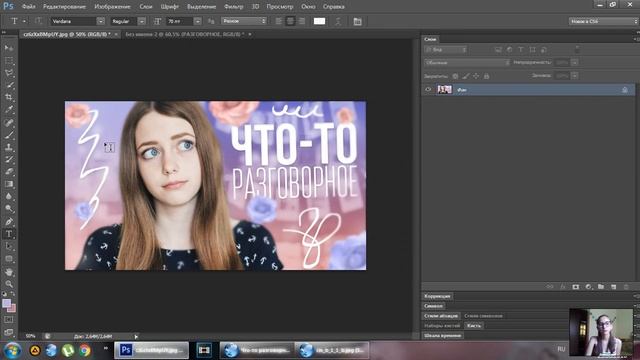This screenshot has height=360, width=640.
Task: Toggle lock image pixels brush icon
Action: click(466, 76)
